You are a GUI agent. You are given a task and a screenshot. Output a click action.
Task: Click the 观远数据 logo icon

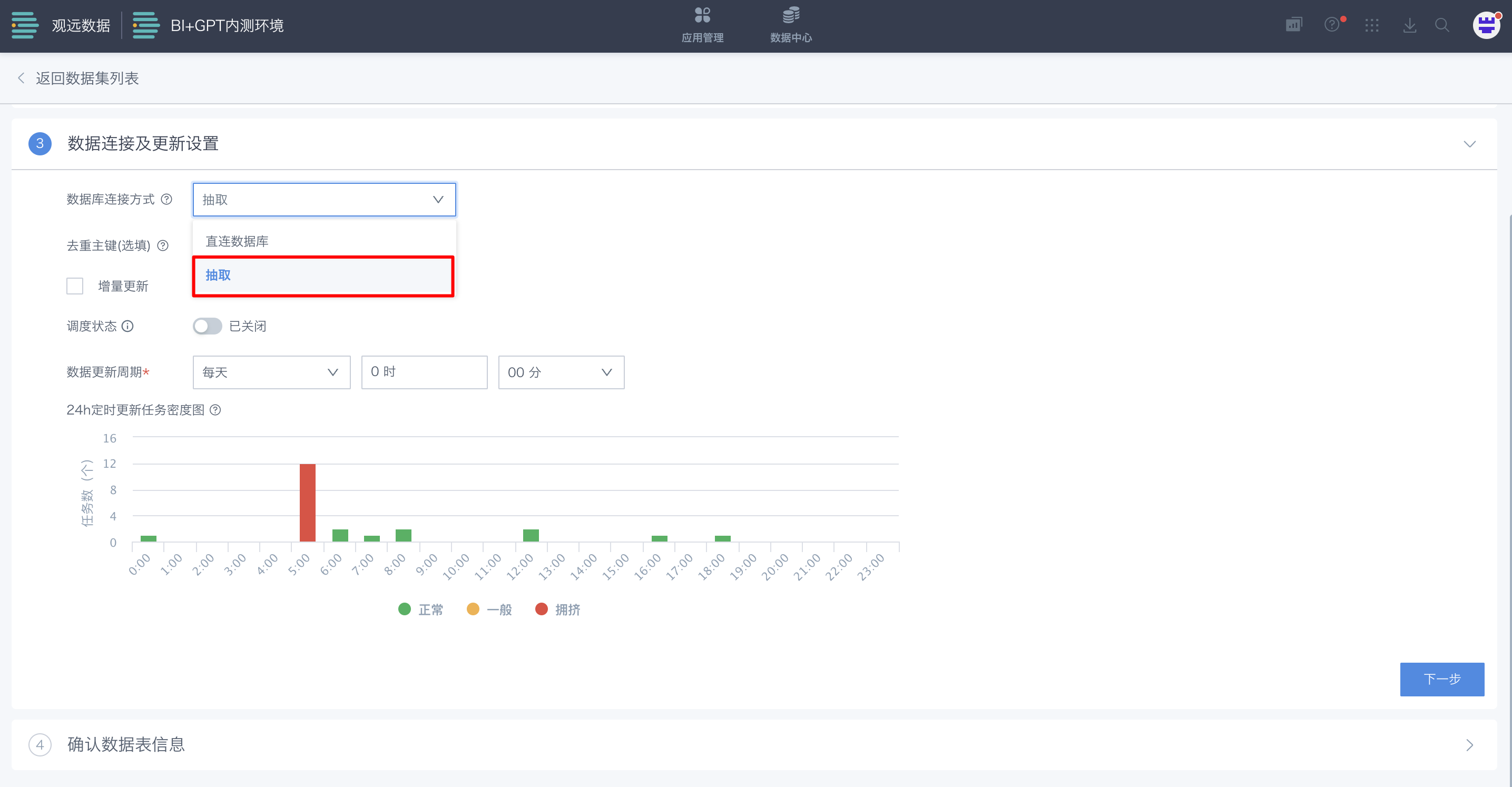pyautogui.click(x=25, y=25)
